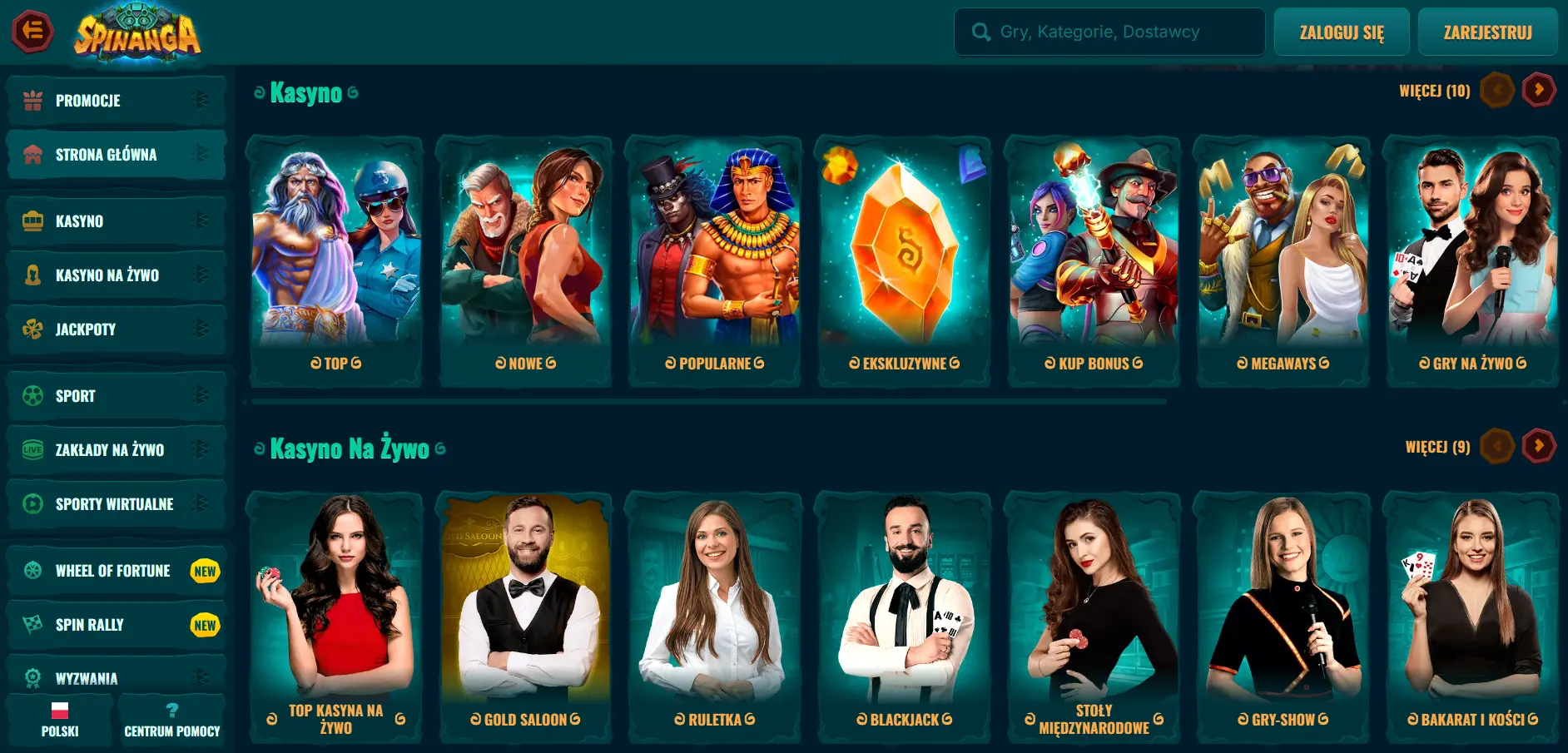Viewport: 1568px width, 753px height.
Task: Show next Kasyno categories with right arrow
Action: coord(1539,90)
